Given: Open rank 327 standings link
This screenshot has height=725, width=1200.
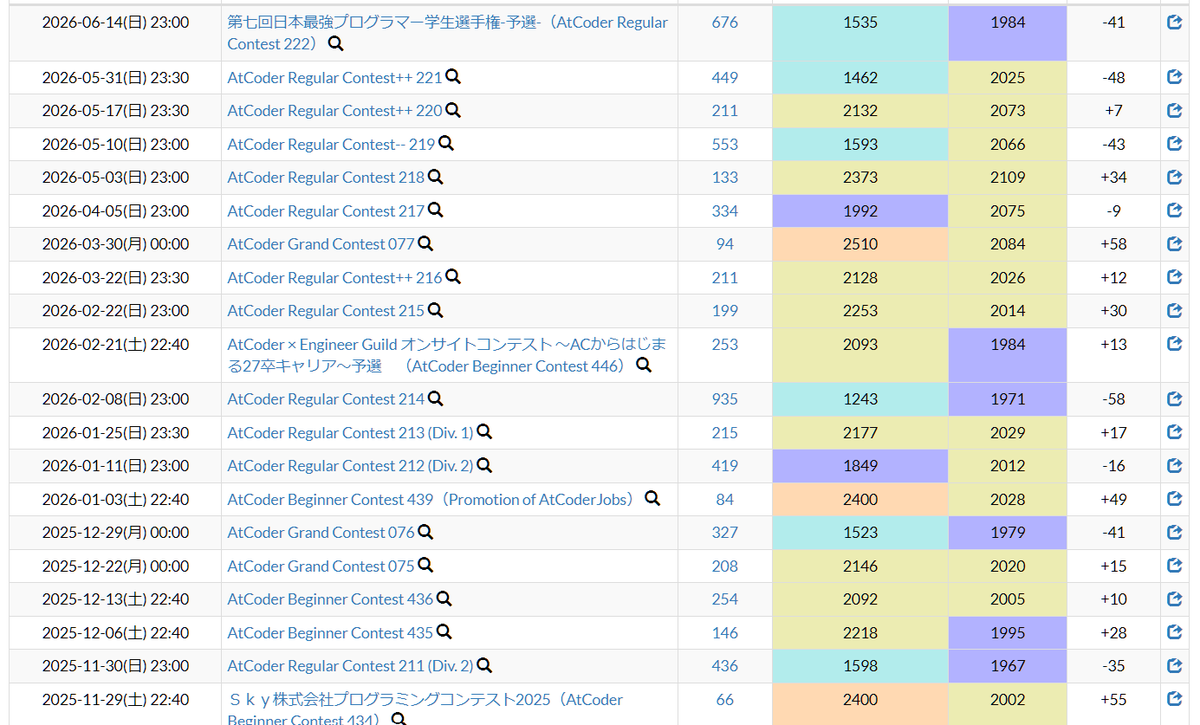Looking at the screenshot, I should coord(725,532).
